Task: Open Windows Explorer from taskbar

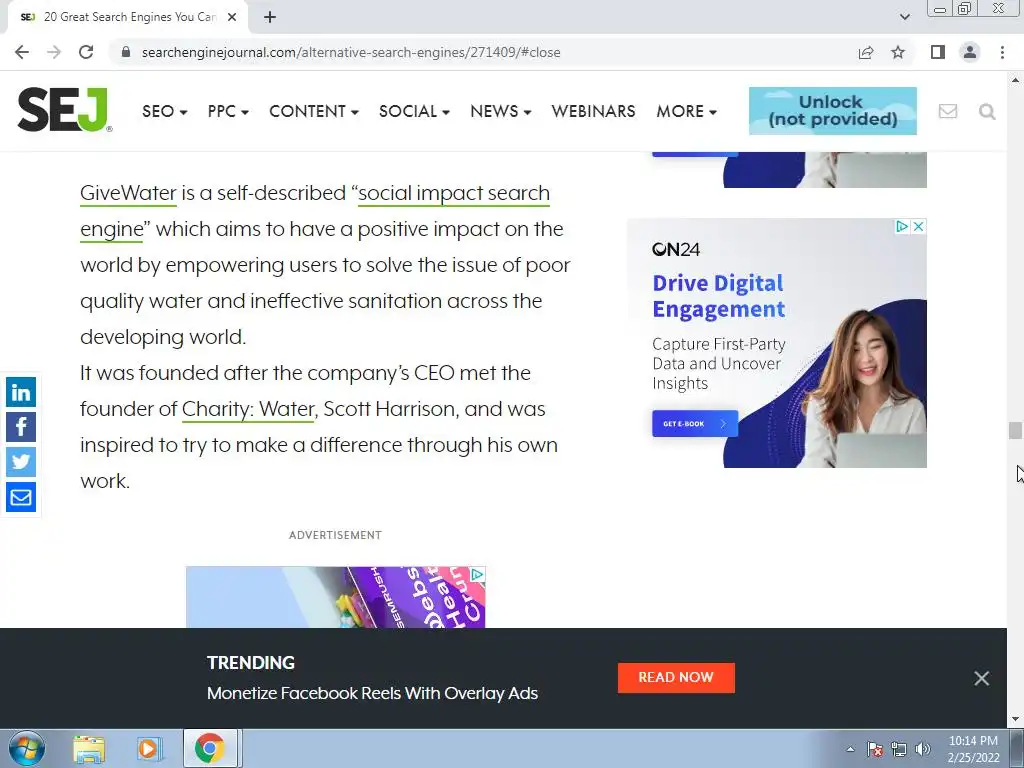Action: 89,748
